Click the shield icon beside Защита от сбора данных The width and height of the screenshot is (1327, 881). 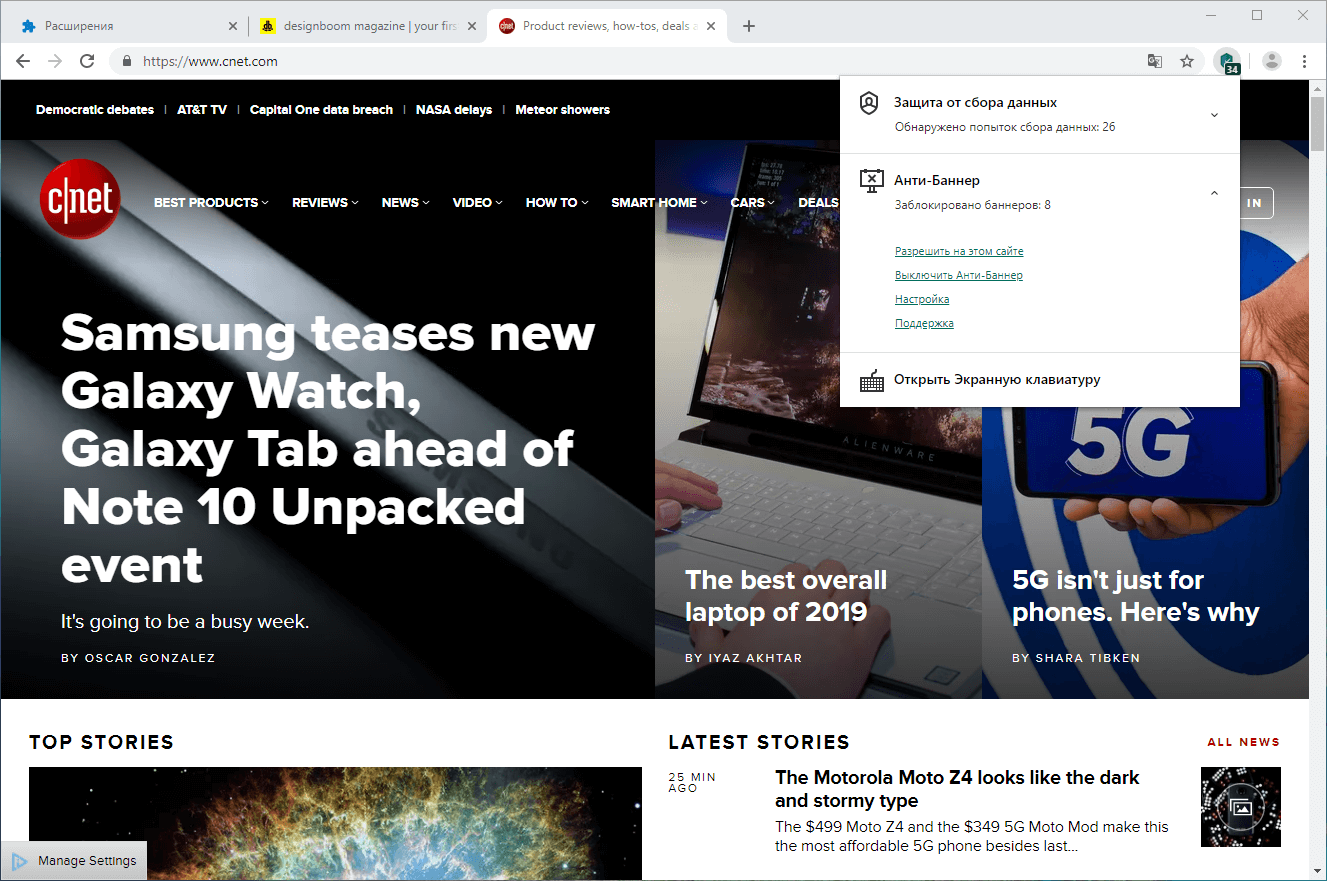[869, 103]
